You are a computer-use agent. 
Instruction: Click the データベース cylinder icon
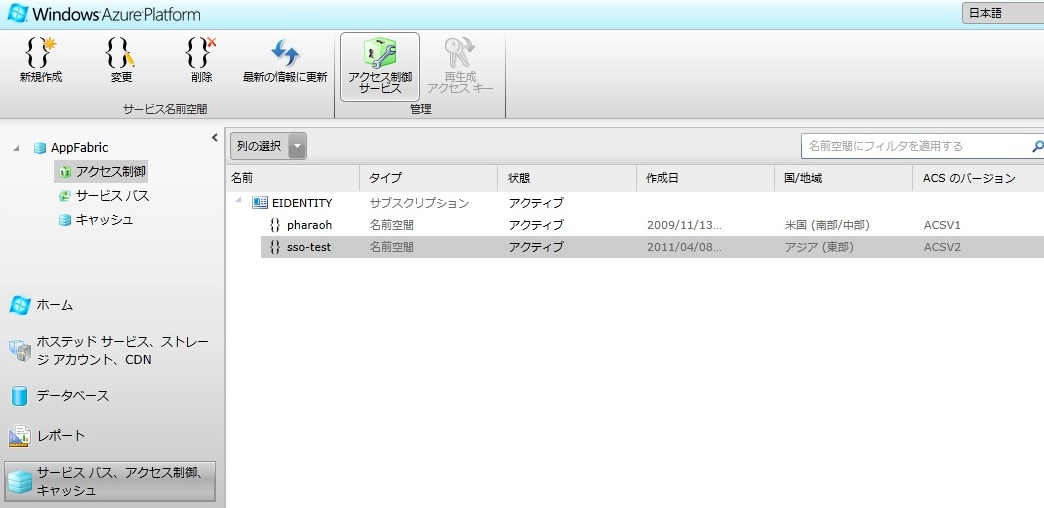[x=19, y=395]
